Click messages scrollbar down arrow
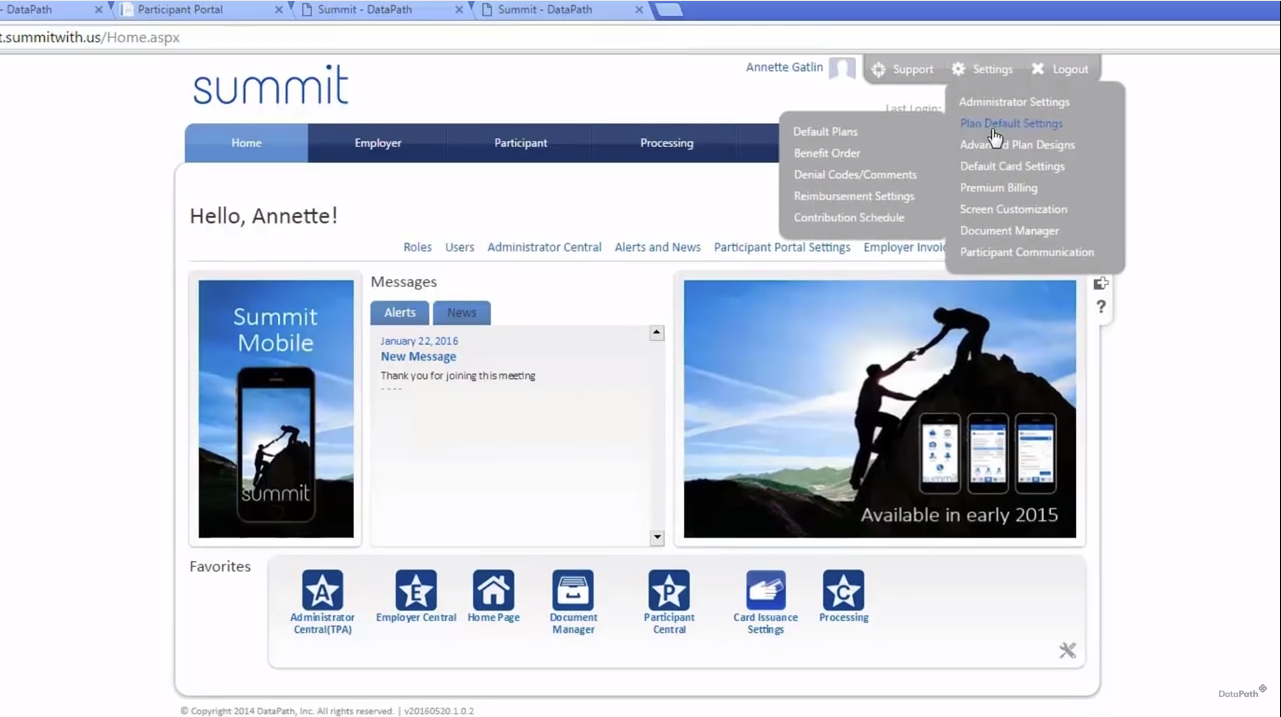 [x=657, y=538]
